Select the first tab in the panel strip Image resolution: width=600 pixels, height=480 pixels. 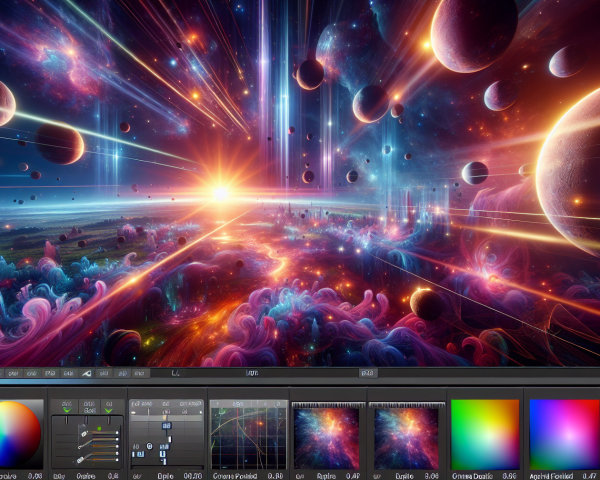tap(14, 373)
